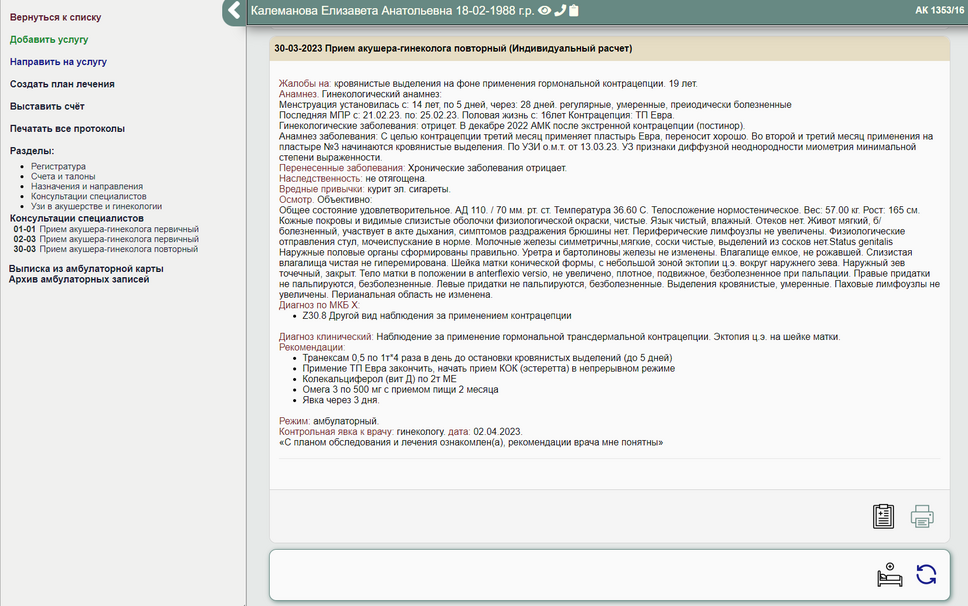Screen dimensions: 968x606
Task: Go back via 'Вернуться к списку'
Action: [x=55, y=18]
